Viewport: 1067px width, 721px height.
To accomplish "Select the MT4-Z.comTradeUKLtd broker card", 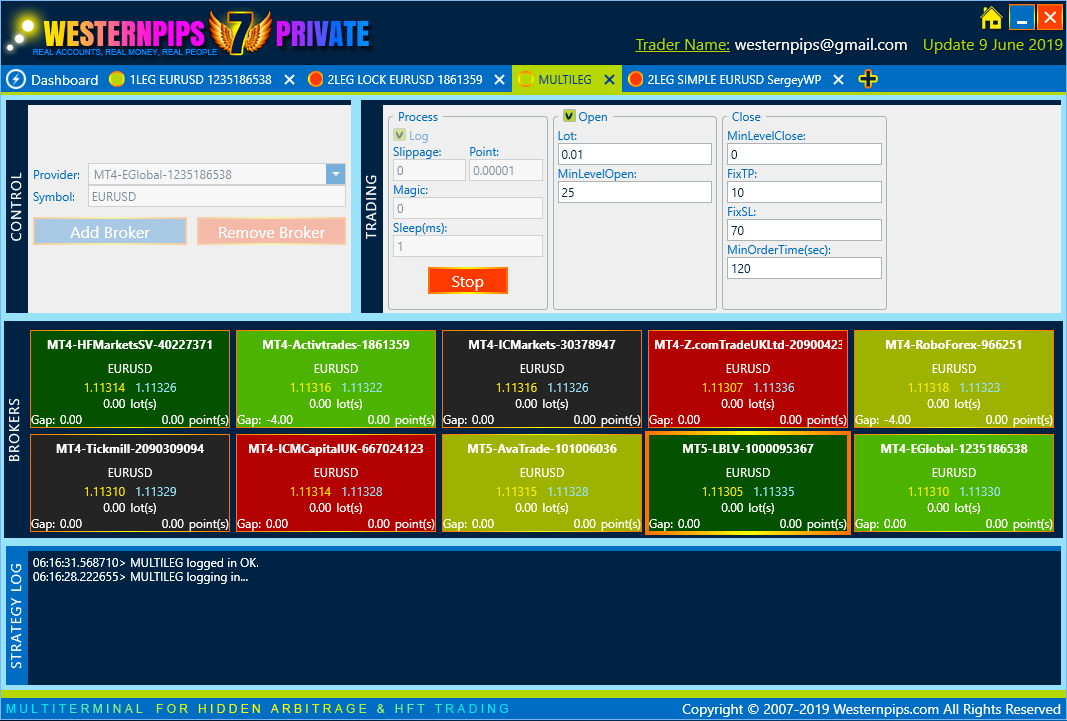I will click(748, 380).
